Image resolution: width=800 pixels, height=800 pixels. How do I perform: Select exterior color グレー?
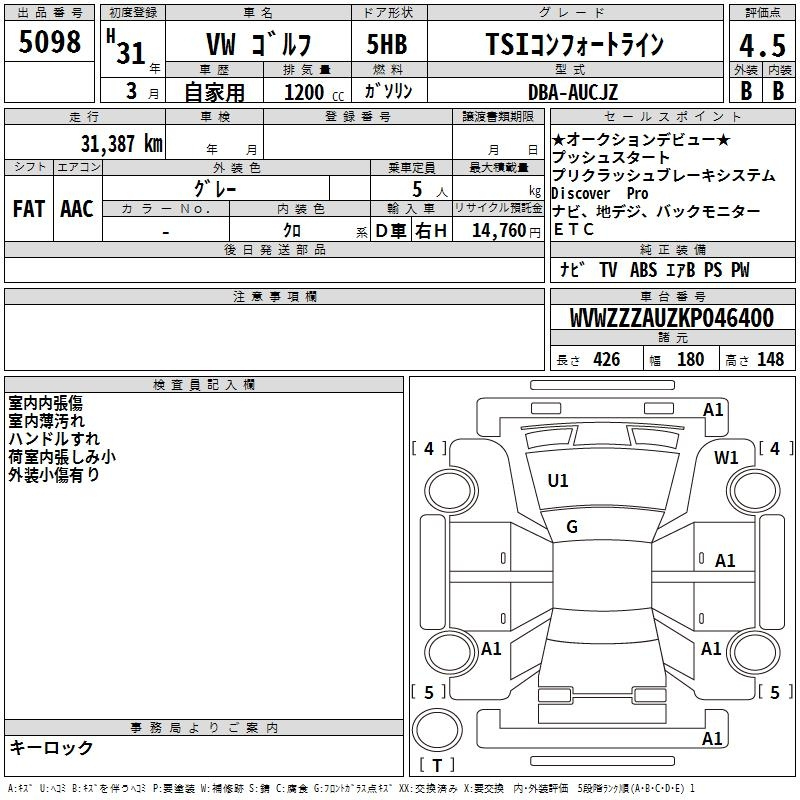tap(215, 189)
